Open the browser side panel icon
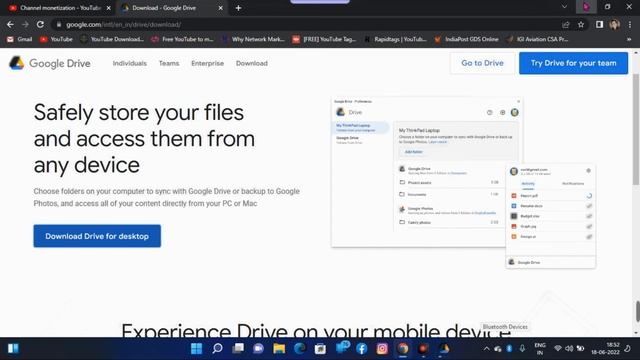 [599, 24]
